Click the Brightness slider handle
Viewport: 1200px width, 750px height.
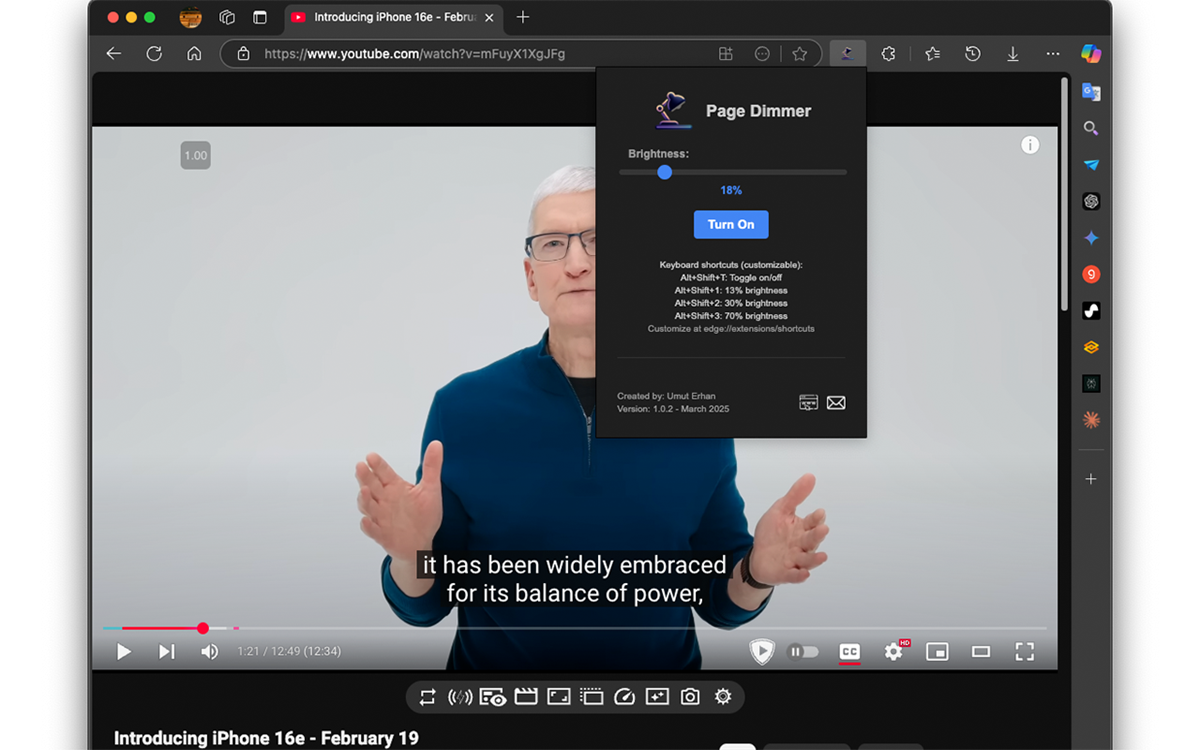click(664, 172)
